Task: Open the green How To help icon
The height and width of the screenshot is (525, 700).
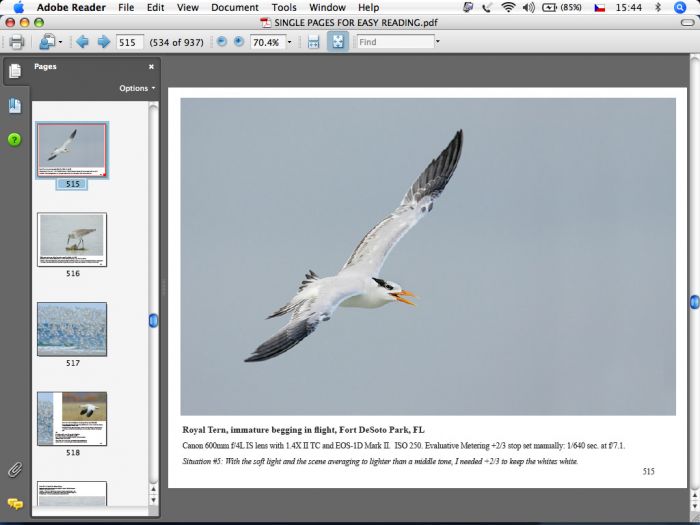Action: tap(14, 139)
